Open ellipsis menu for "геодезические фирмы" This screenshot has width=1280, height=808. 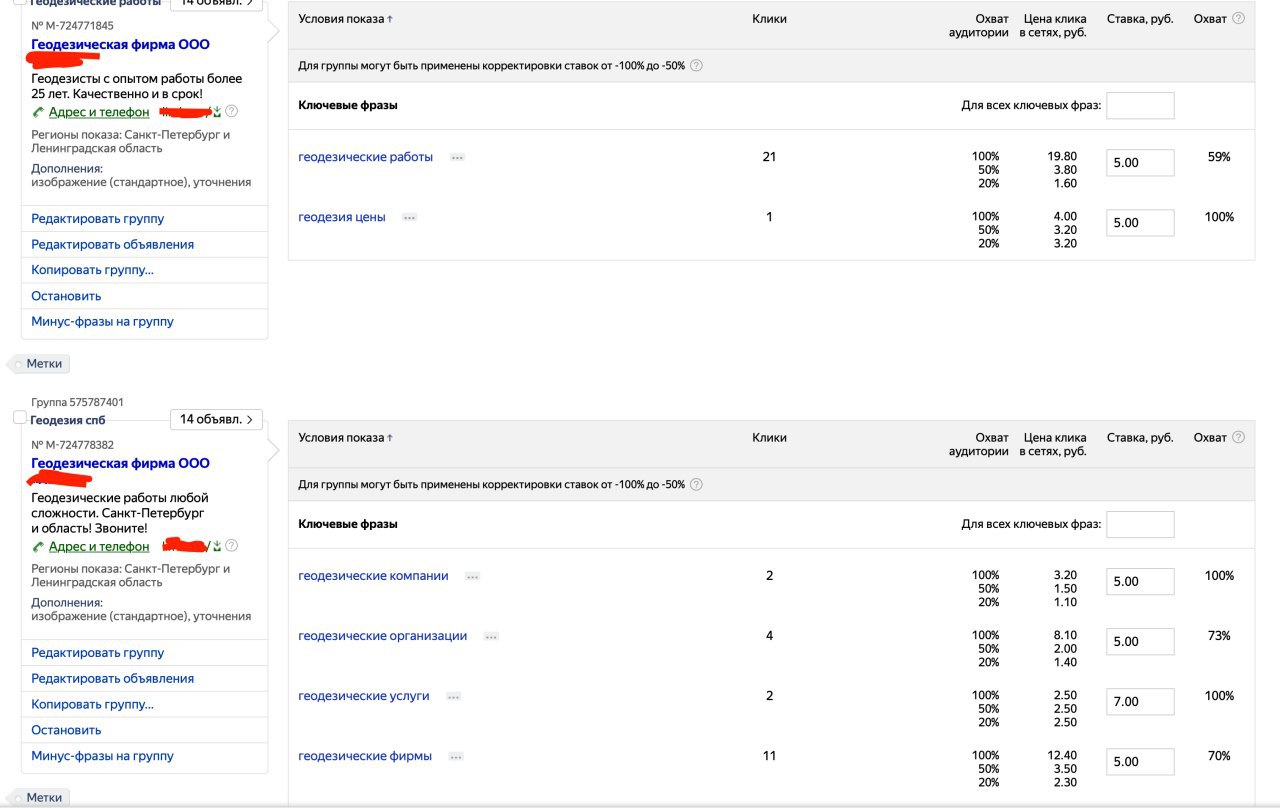456,757
